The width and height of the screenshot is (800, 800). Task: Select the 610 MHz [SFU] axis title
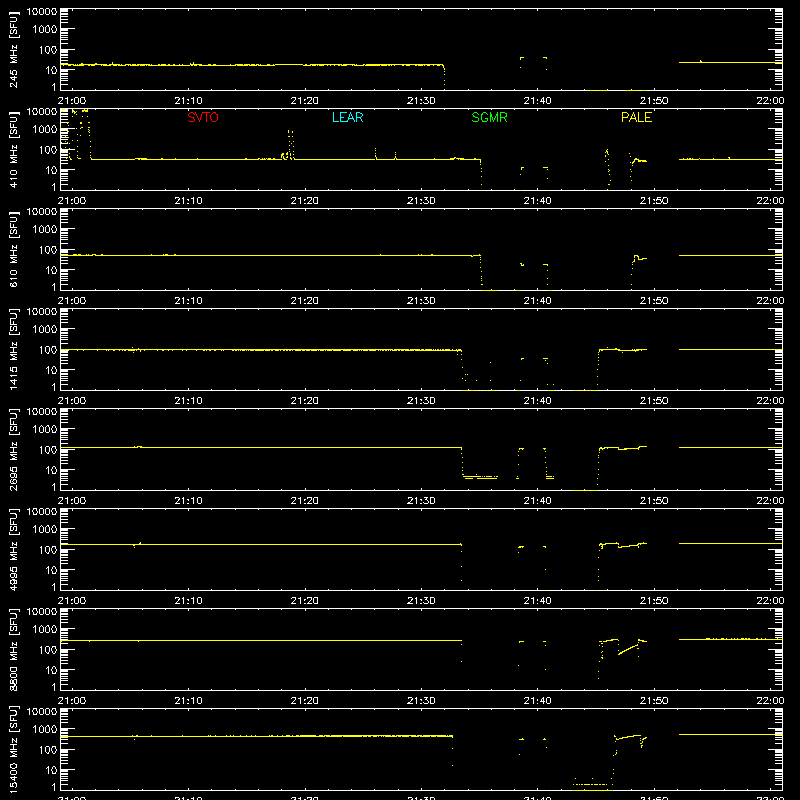pyautogui.click(x=14, y=250)
